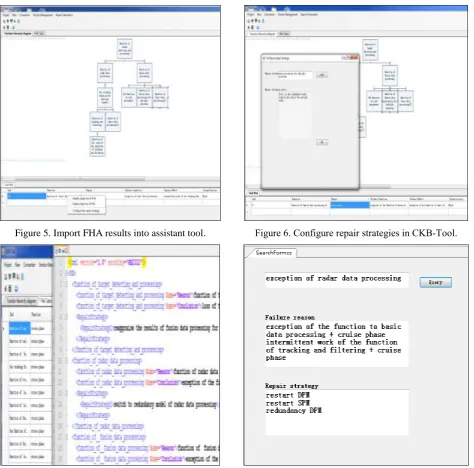Click the highlighted blue table cell in Figure 6 window
The height and width of the screenshot is (468, 474).
point(350,205)
